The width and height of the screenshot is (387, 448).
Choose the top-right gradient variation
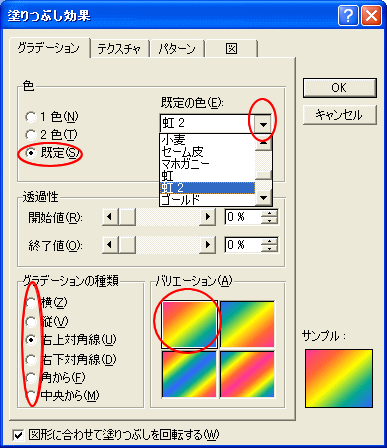[x=247, y=324]
